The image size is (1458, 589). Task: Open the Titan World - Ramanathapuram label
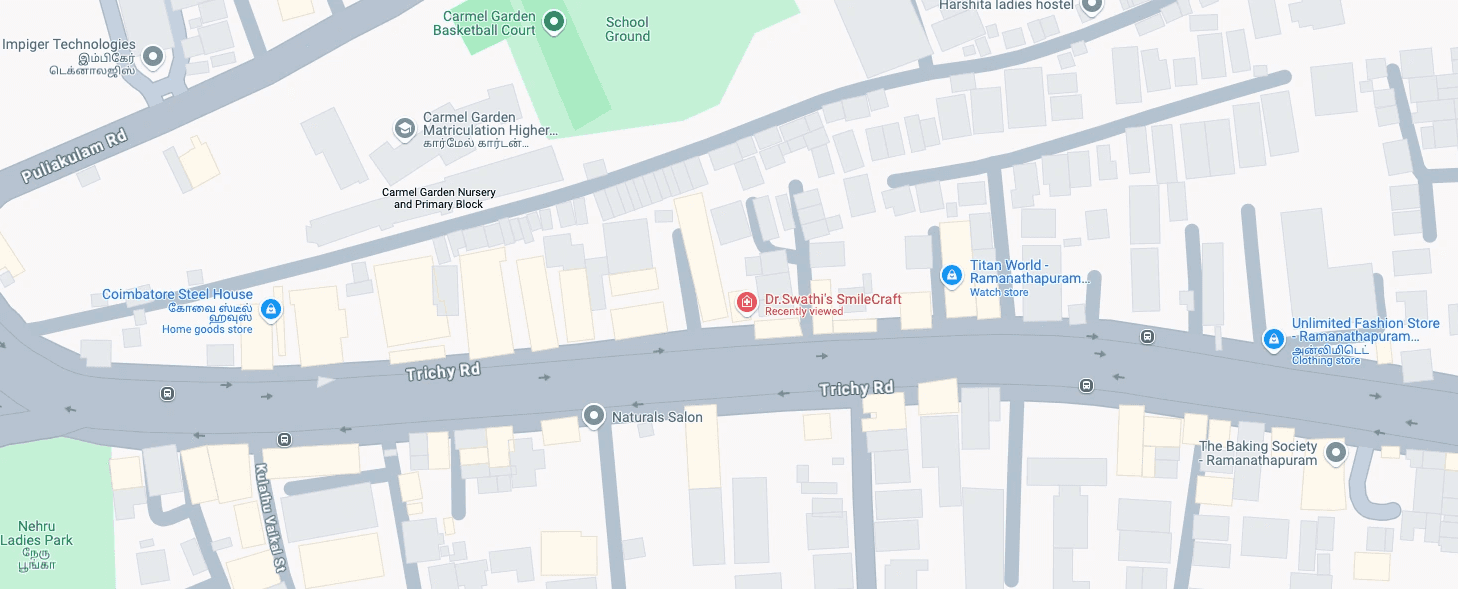[x=1030, y=272]
